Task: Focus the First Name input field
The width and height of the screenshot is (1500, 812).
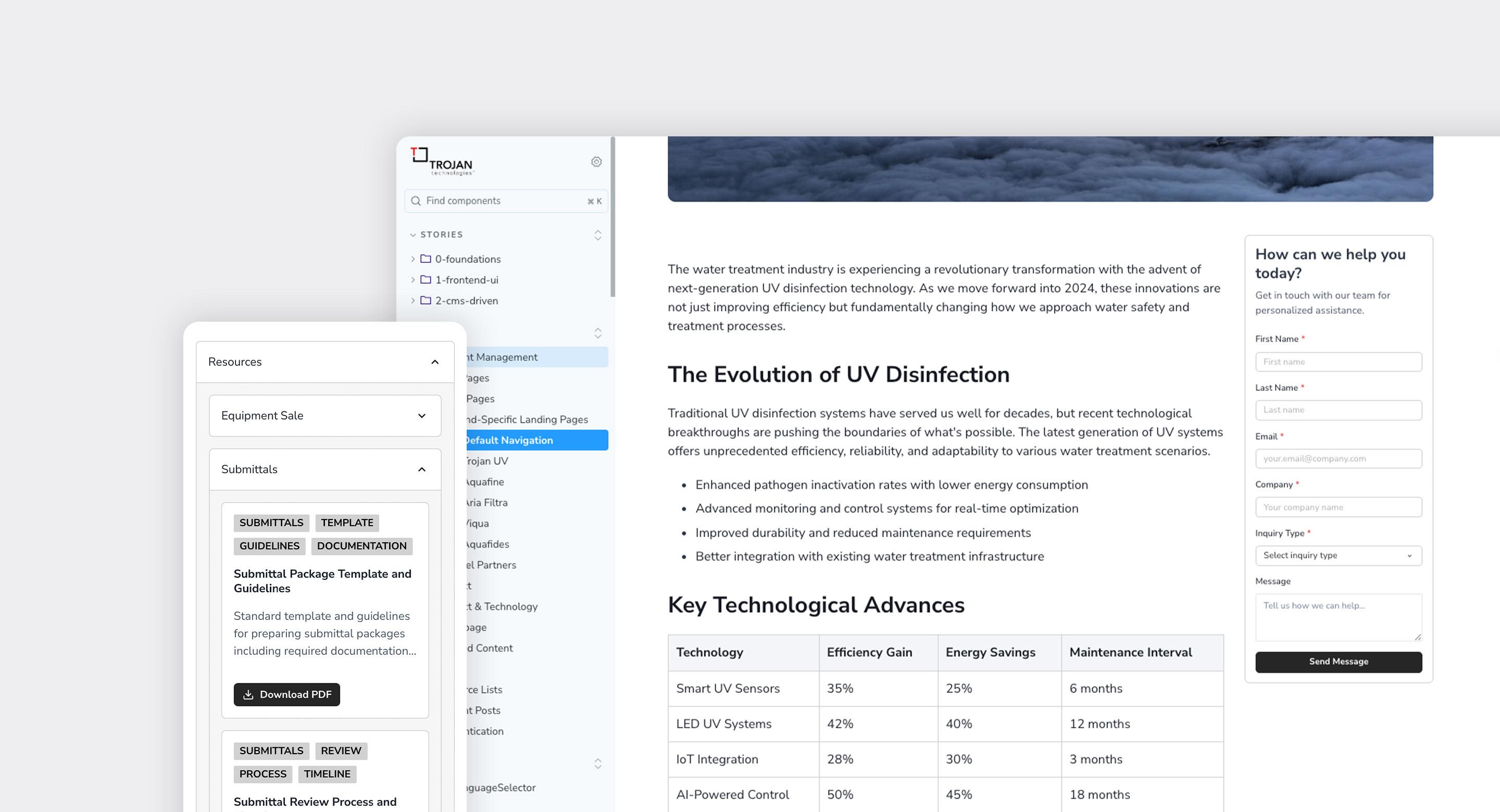Action: 1338,361
